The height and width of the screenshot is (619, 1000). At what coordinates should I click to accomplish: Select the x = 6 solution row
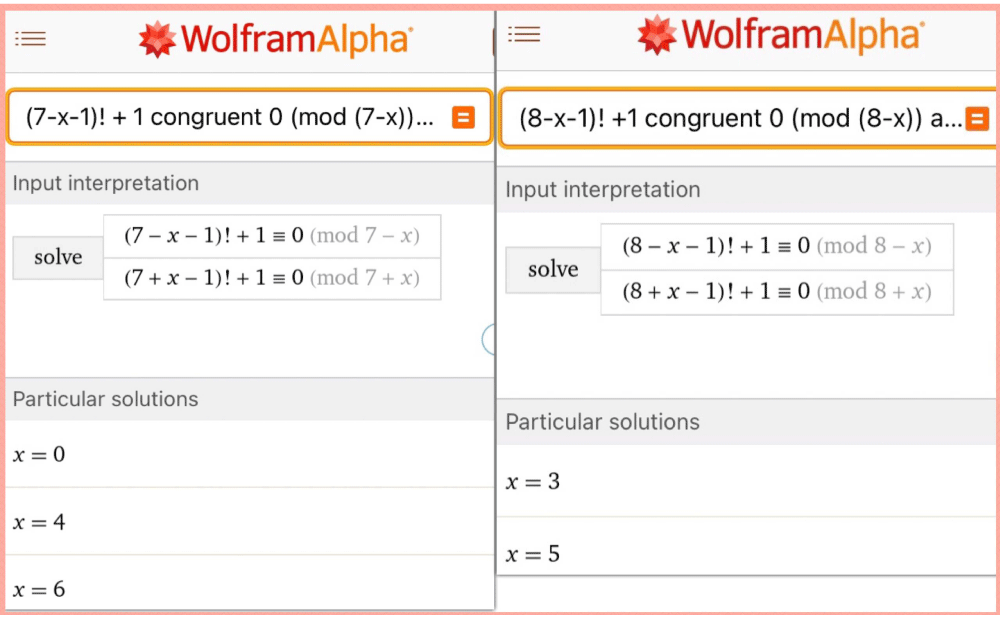pyautogui.click(x=249, y=588)
